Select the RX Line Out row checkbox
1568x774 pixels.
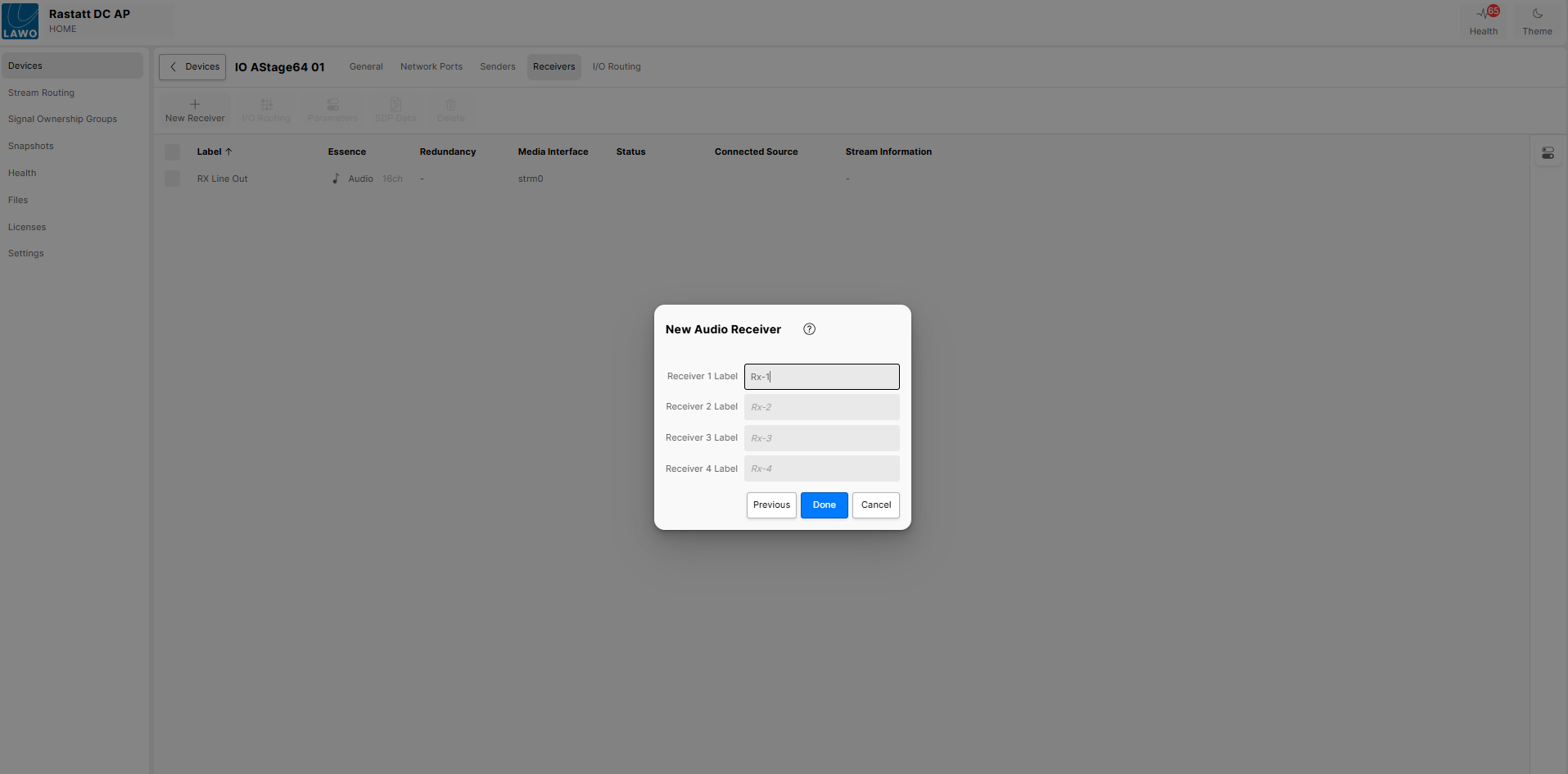coord(173,179)
